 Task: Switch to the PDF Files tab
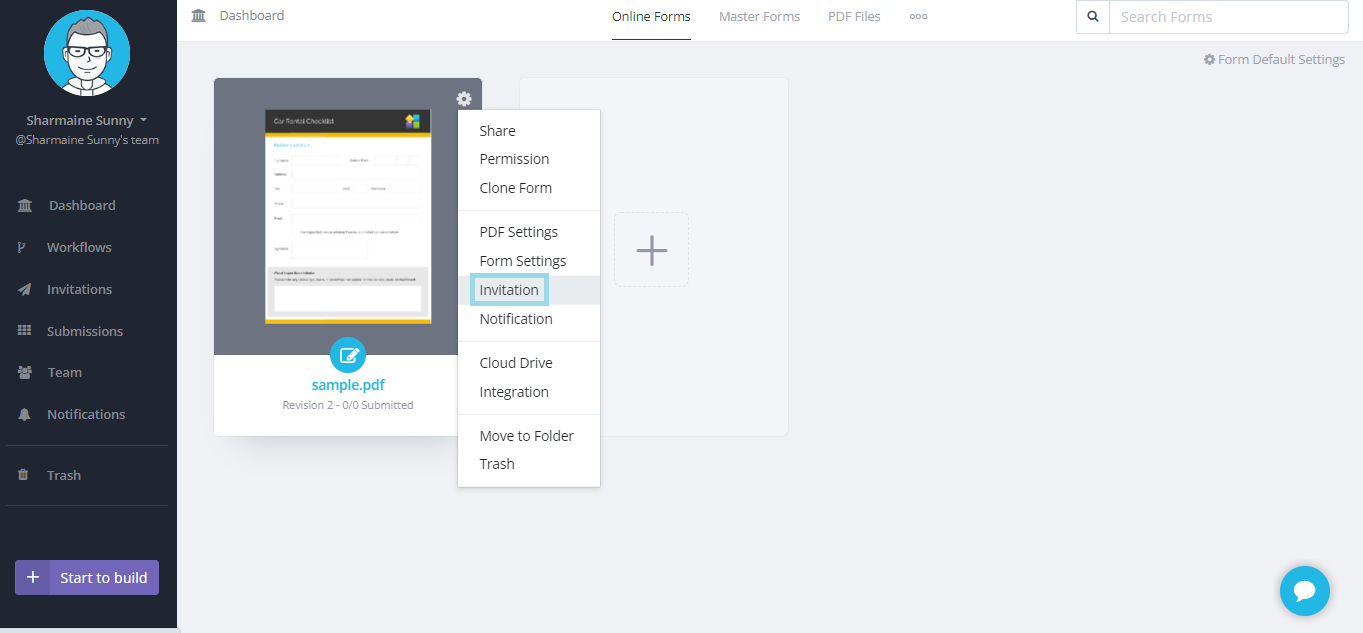854,17
